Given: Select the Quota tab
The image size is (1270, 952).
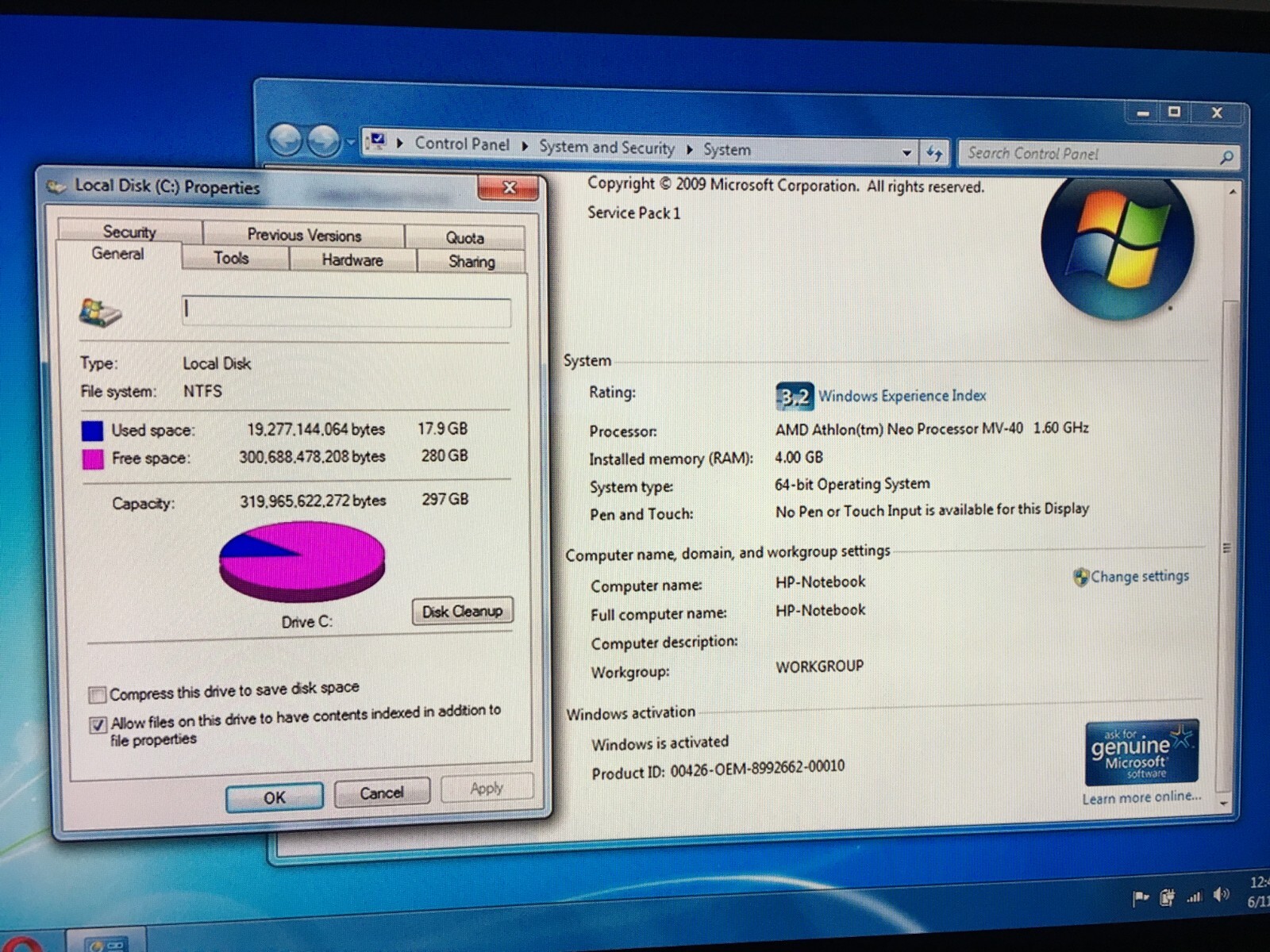Looking at the screenshot, I should [x=464, y=237].
